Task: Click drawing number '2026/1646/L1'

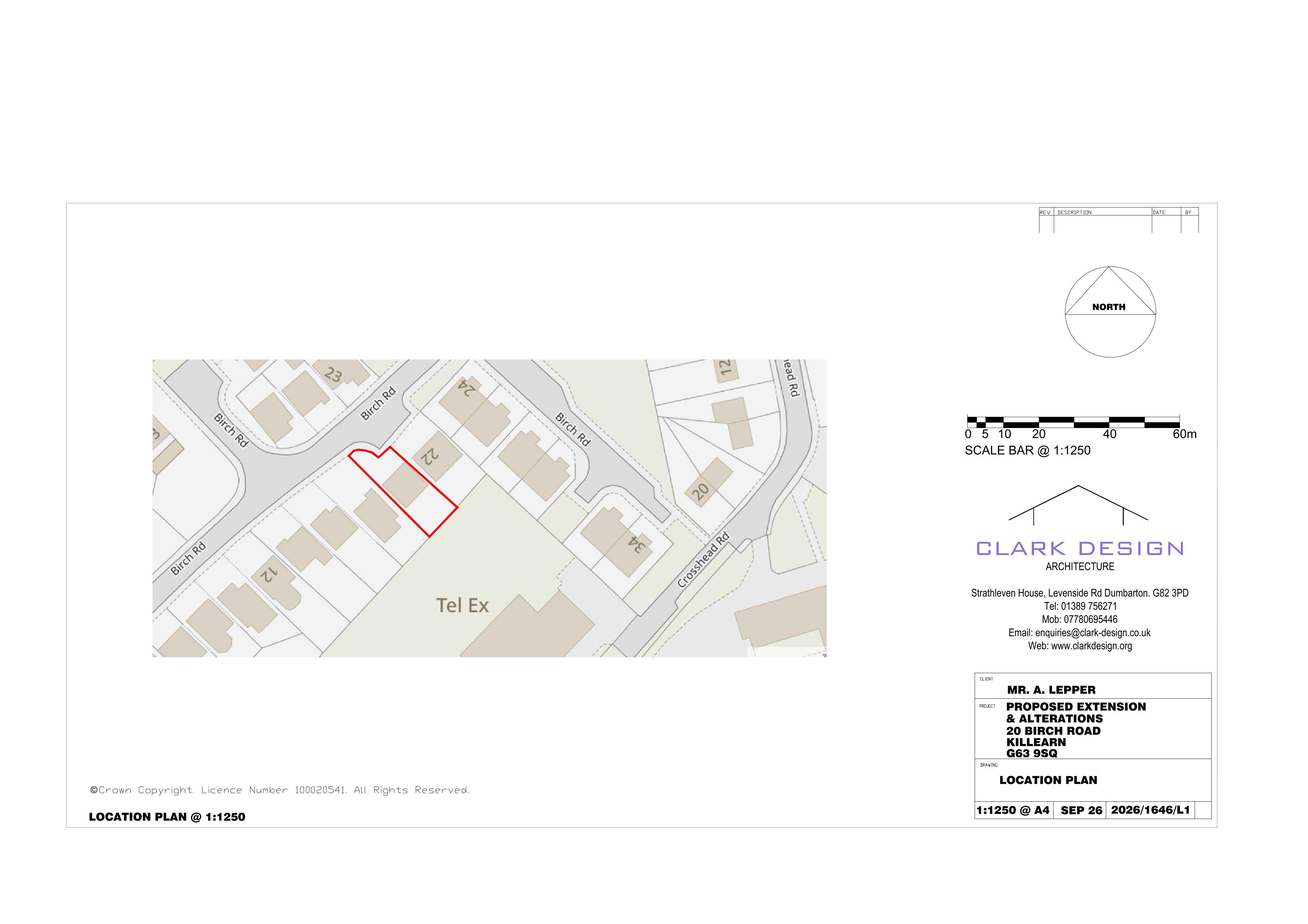Action: pyautogui.click(x=1150, y=810)
